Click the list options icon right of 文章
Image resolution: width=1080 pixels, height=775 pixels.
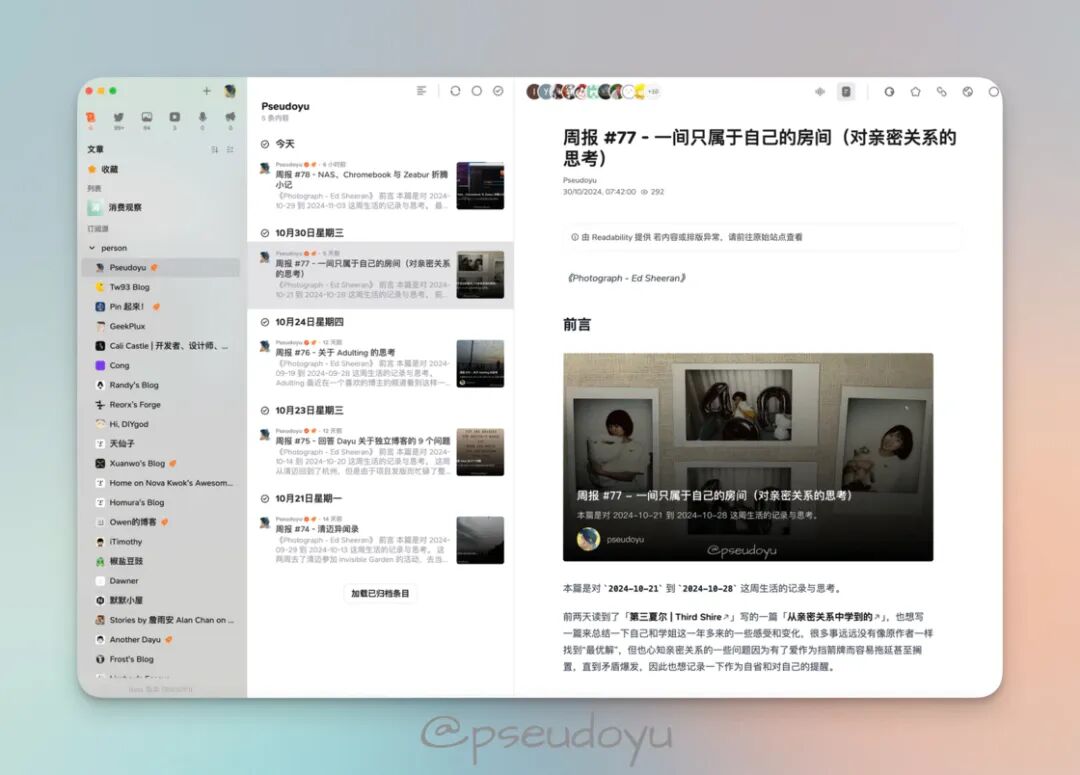(230, 149)
